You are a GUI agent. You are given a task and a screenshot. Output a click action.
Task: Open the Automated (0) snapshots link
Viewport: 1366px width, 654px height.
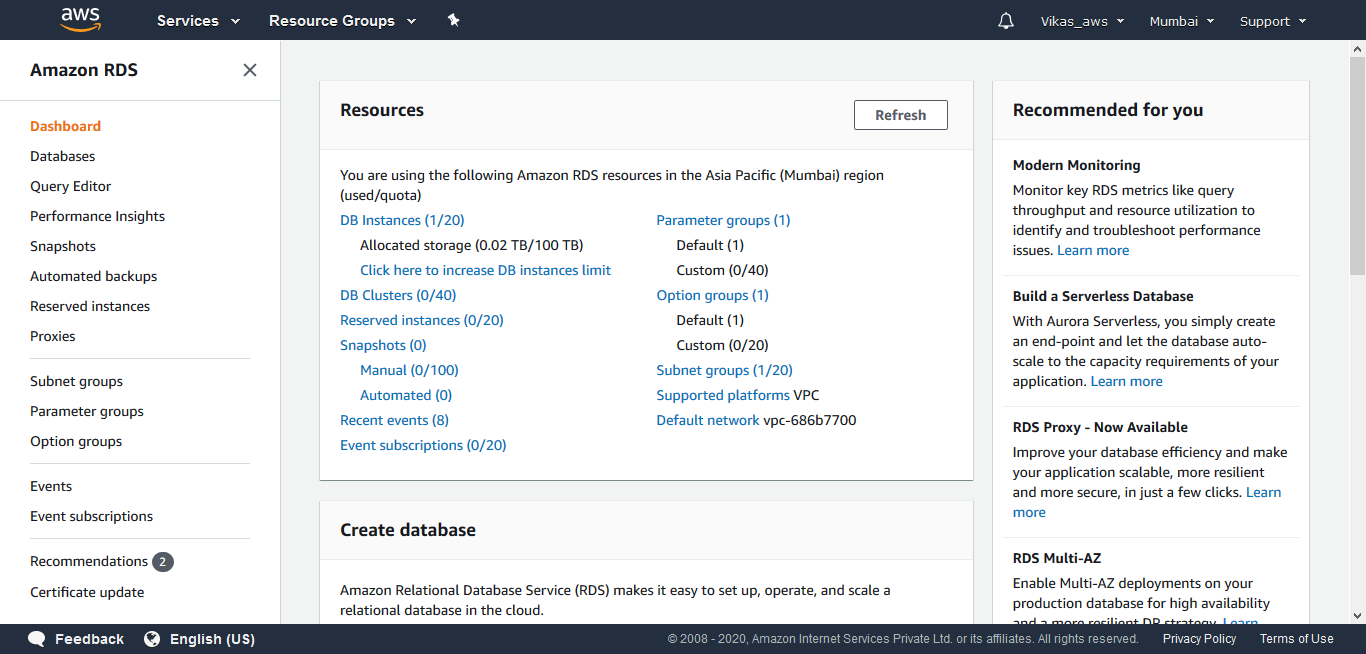click(x=406, y=395)
